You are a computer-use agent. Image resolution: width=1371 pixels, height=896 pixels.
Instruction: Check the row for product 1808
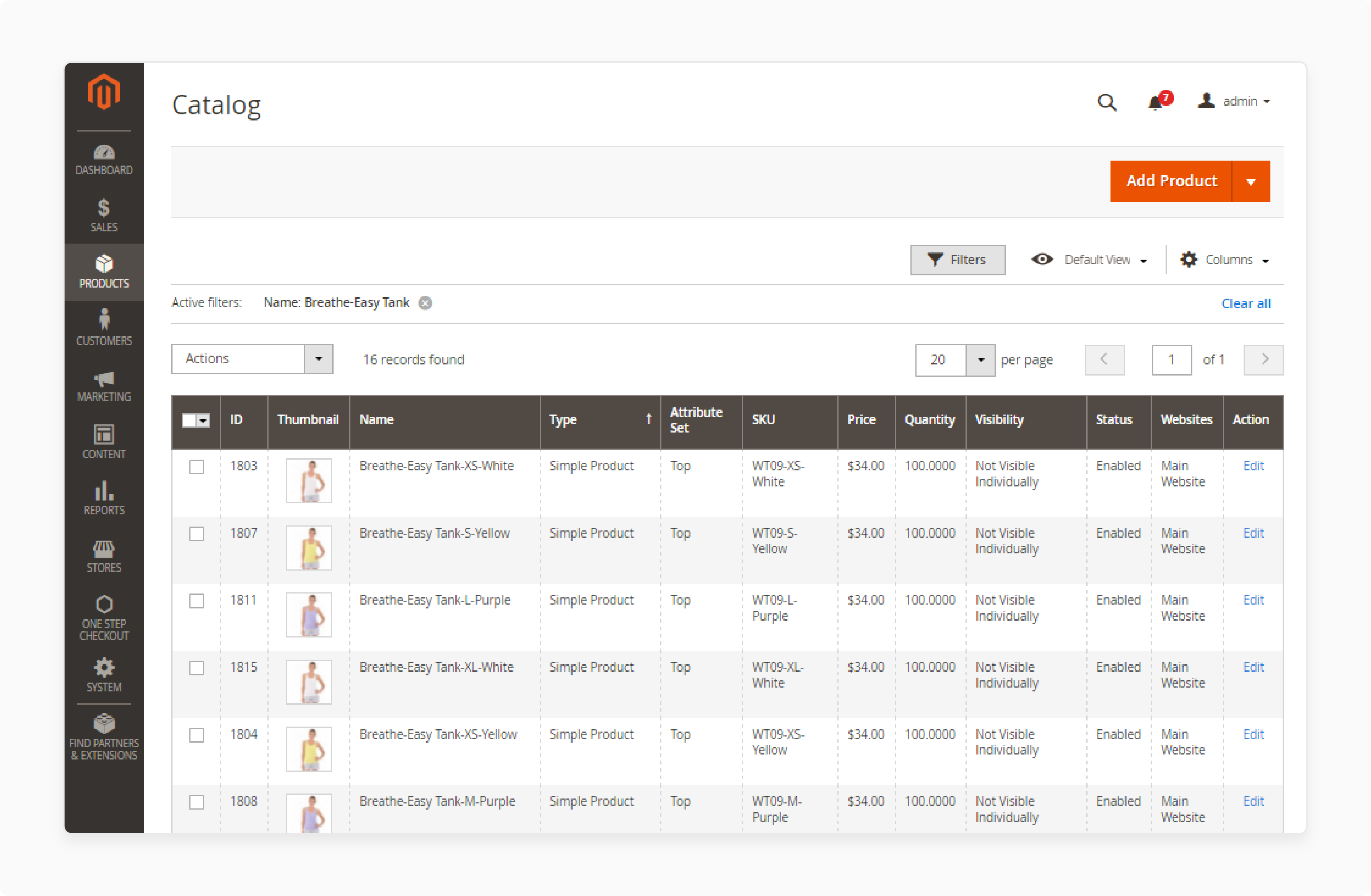pos(197,802)
